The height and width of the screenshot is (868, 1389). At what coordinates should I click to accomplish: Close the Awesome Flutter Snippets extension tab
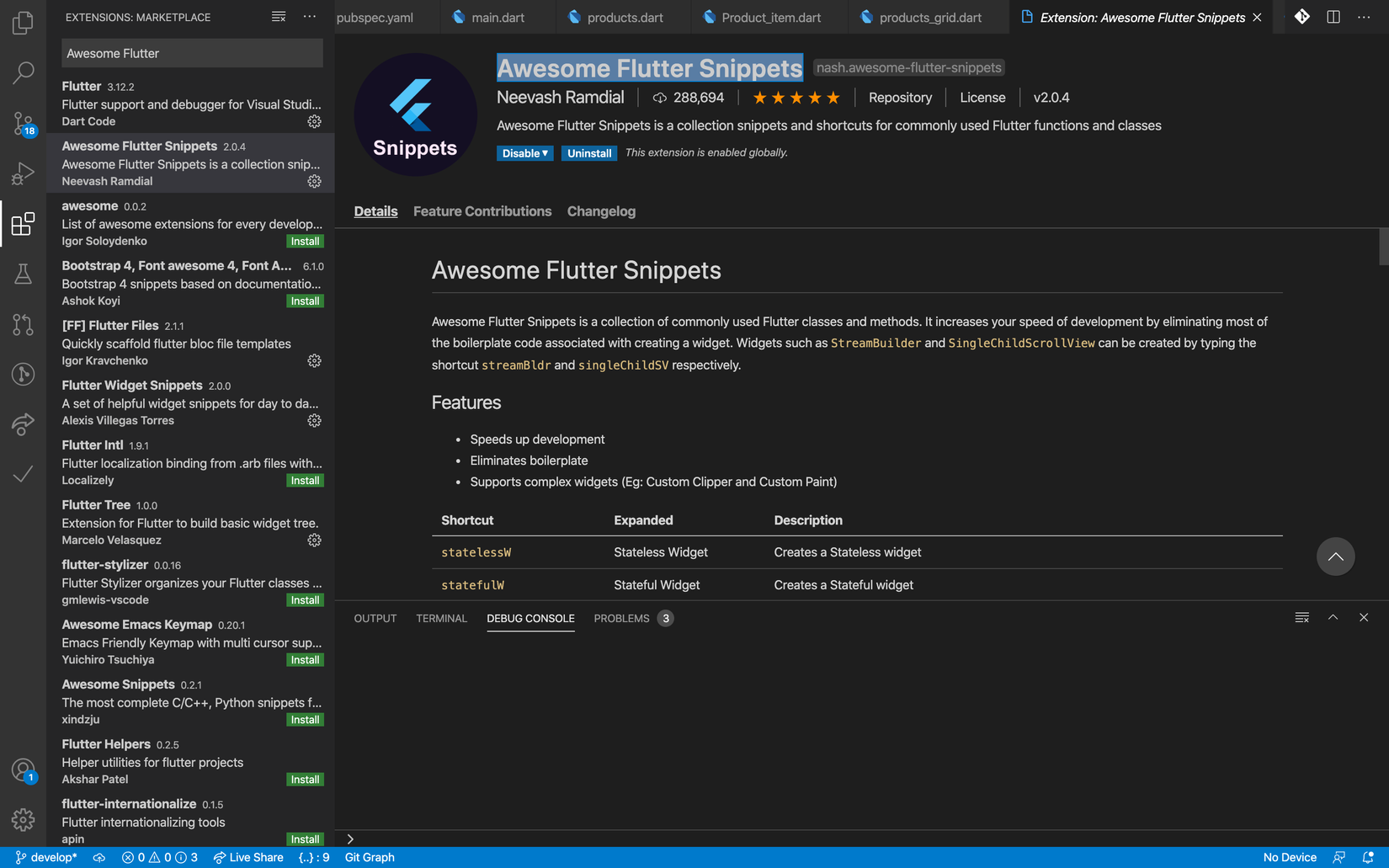1257,17
